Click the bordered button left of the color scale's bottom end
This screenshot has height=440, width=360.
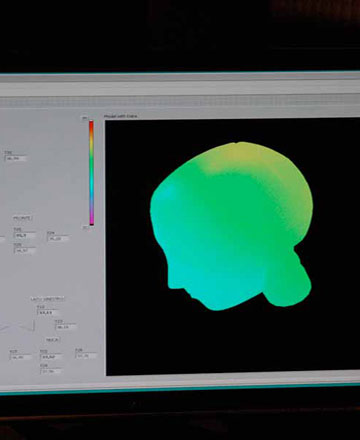click(x=22, y=218)
